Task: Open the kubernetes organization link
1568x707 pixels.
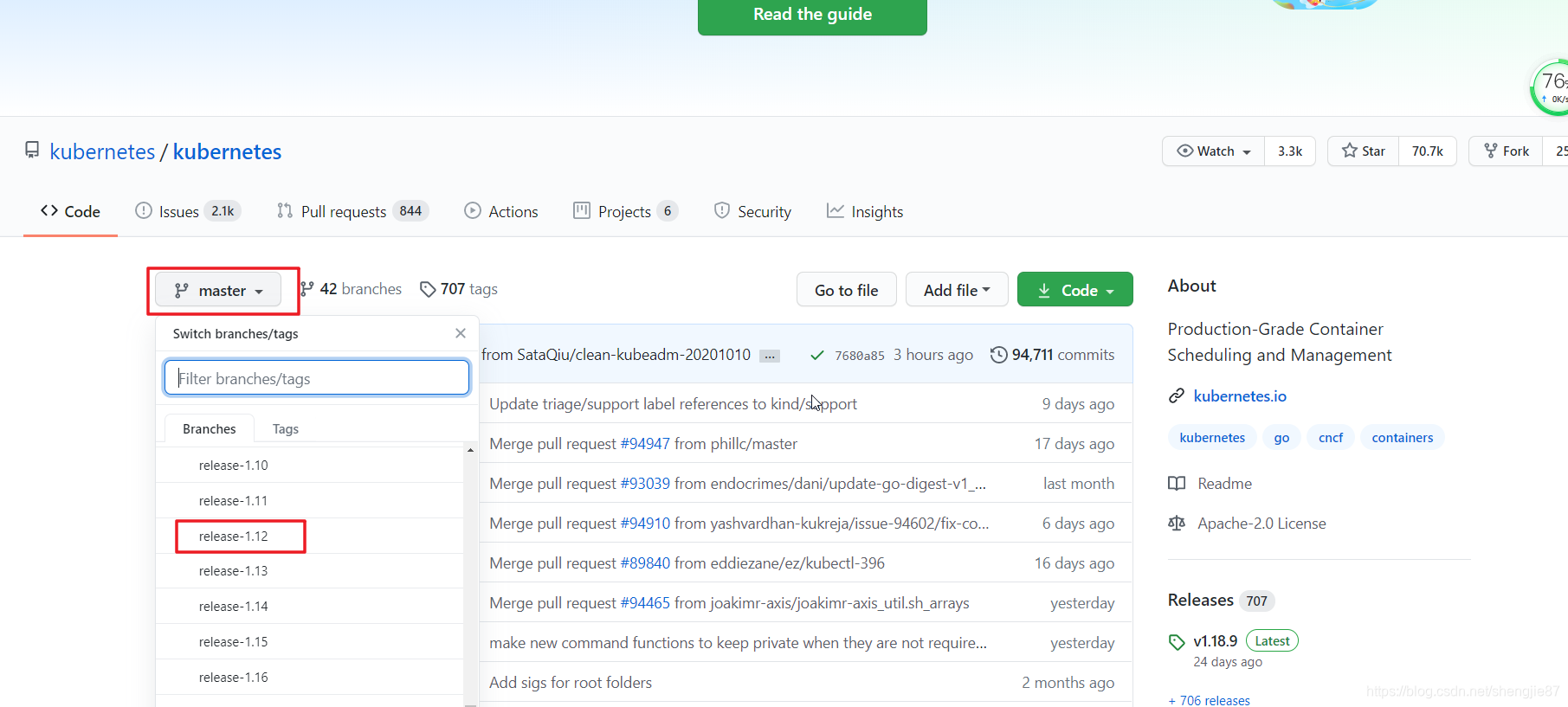Action: pyautogui.click(x=102, y=151)
